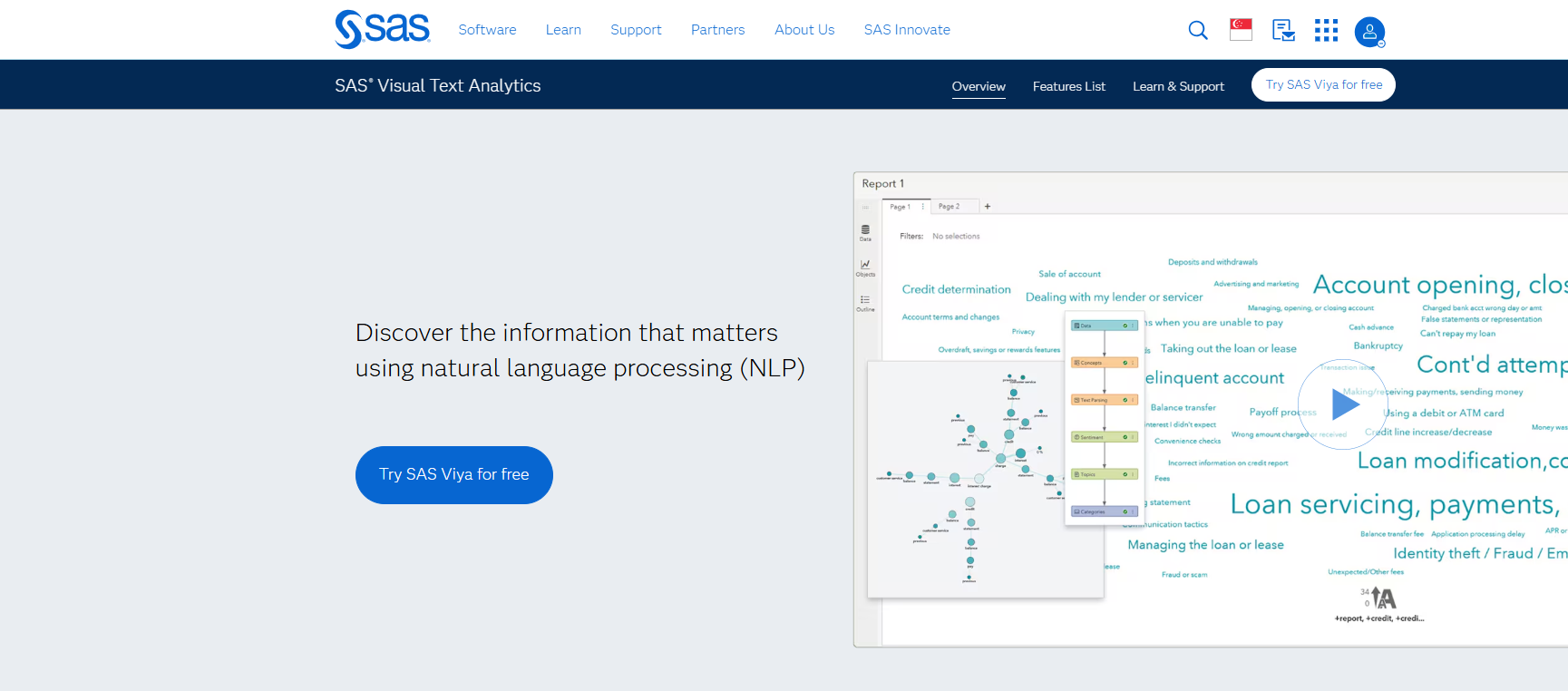Switch to the Features List tab
1568x691 pixels.
tap(1068, 86)
